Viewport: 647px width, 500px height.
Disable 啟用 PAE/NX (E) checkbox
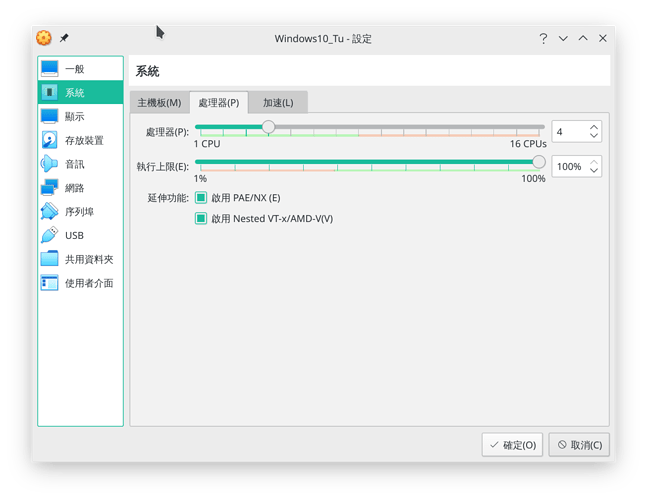(201, 198)
